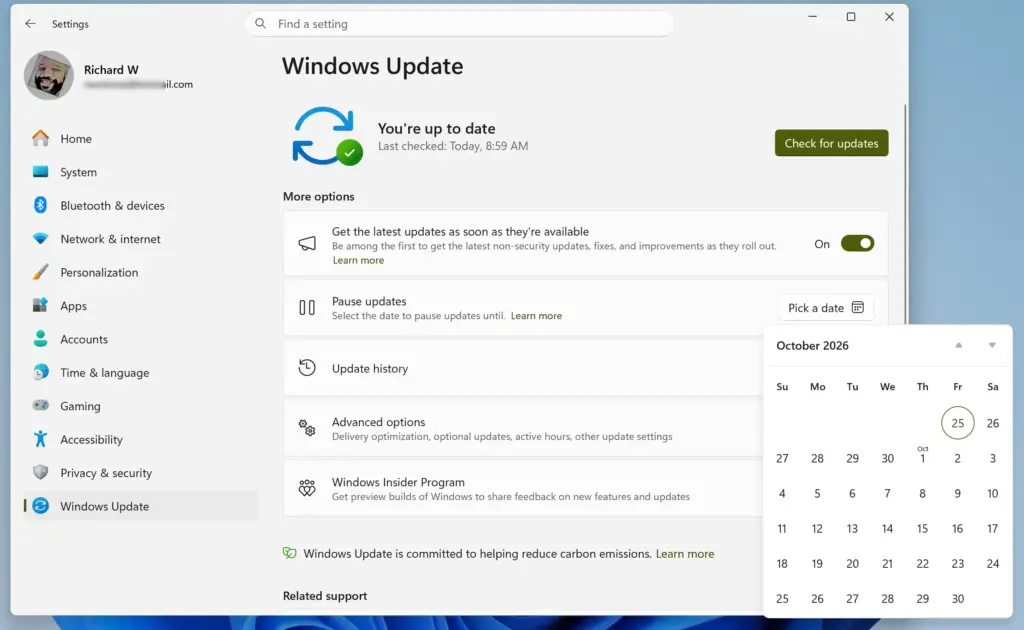Viewport: 1024px width, 630px height.
Task: Click the Check for updates button
Action: pos(831,143)
